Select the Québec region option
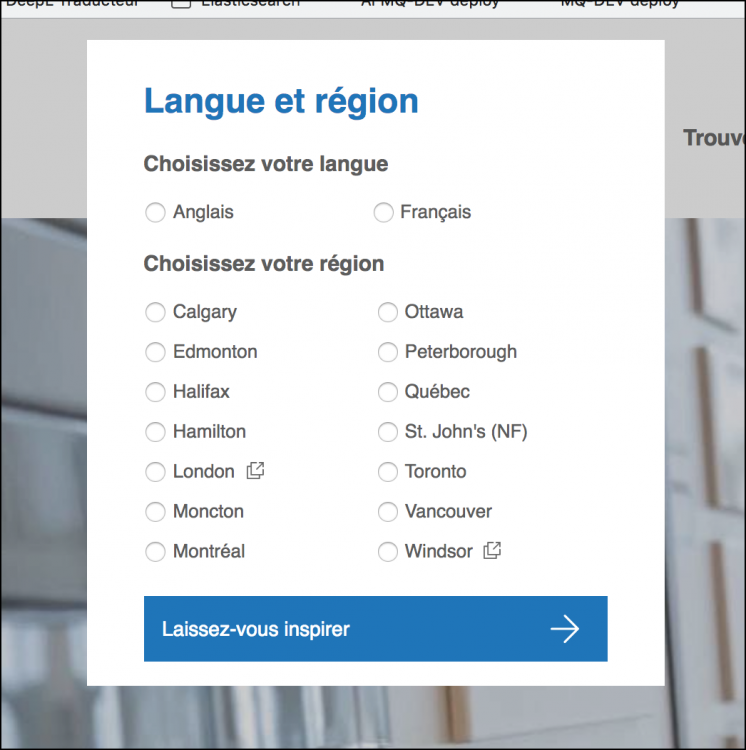The width and height of the screenshot is (746, 750). coord(387,392)
